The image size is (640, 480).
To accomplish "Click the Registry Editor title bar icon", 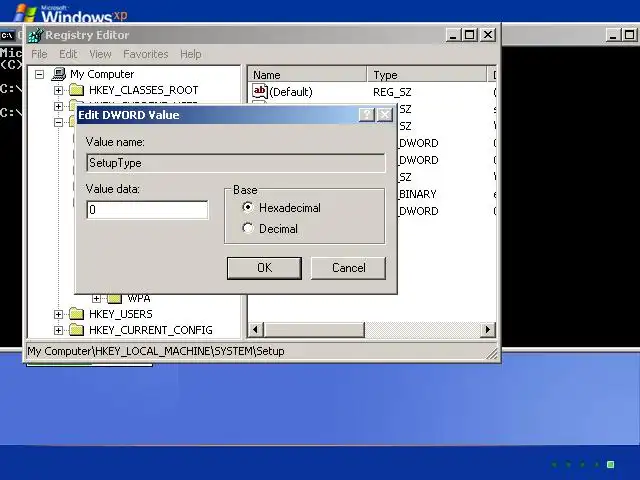I will click(35, 35).
